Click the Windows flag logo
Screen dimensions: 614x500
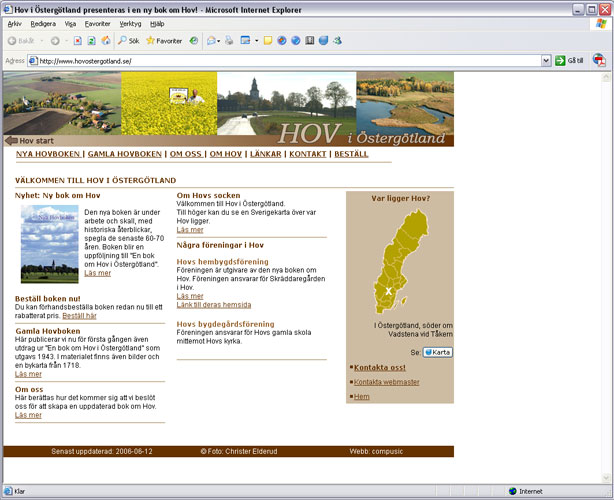(x=601, y=24)
